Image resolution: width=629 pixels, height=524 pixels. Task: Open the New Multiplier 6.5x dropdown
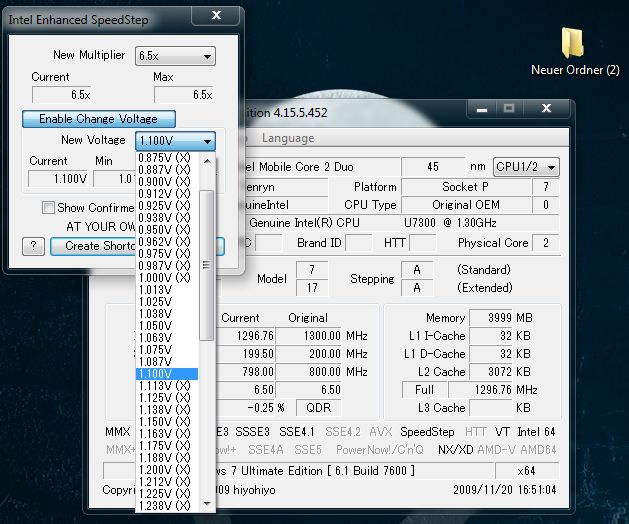click(x=175, y=56)
